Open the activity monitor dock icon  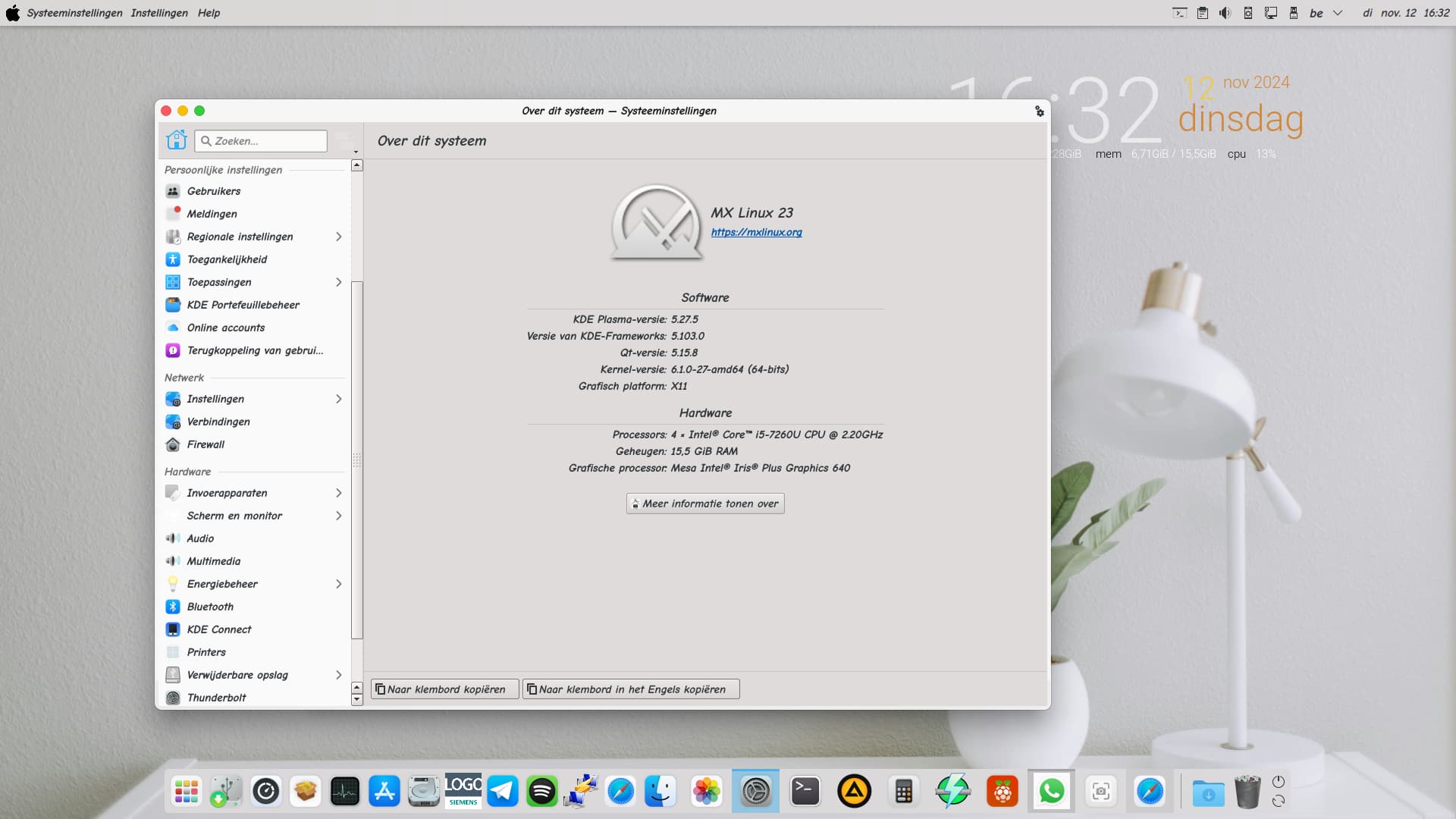[344, 792]
